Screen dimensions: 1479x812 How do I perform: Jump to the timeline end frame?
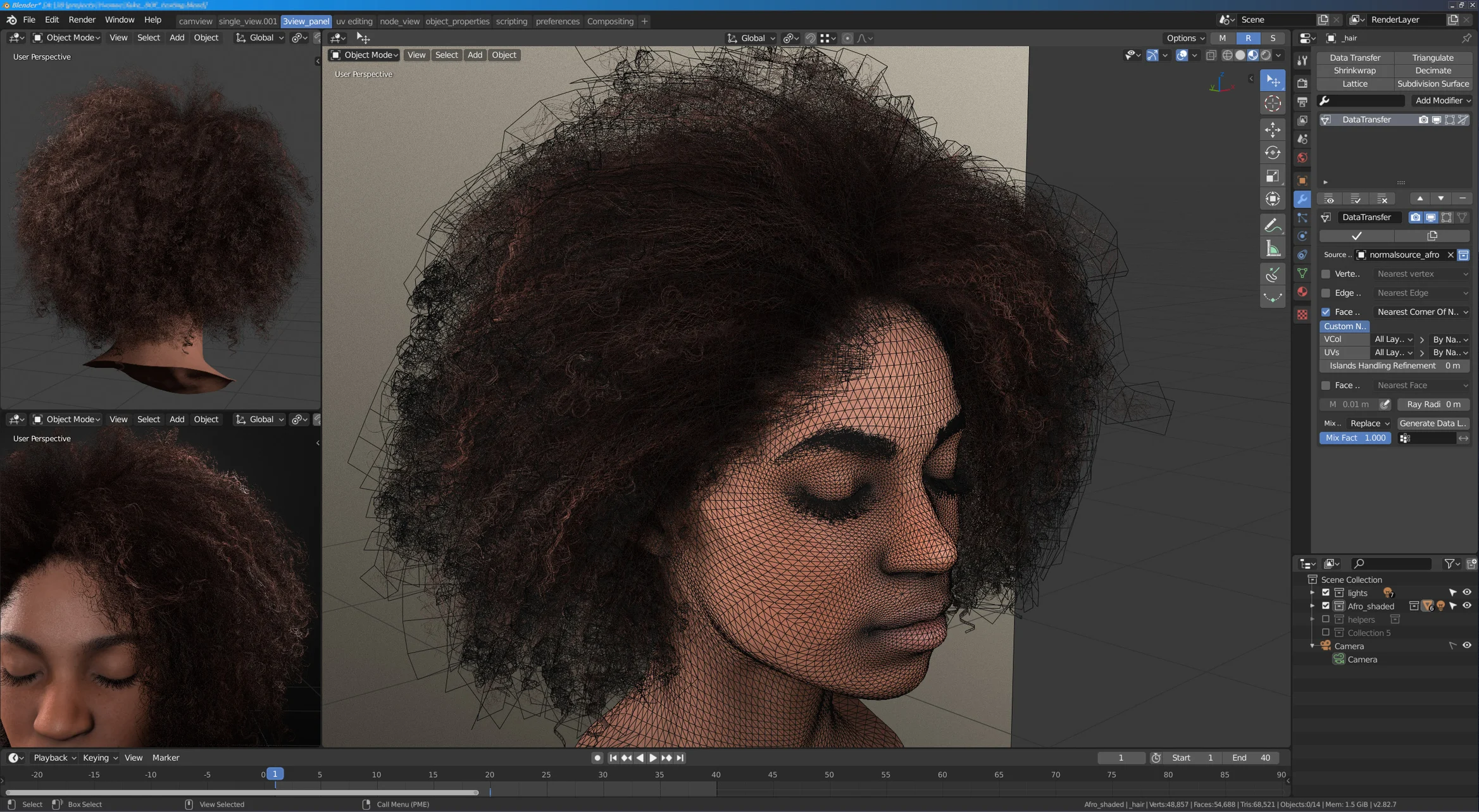tap(680, 758)
